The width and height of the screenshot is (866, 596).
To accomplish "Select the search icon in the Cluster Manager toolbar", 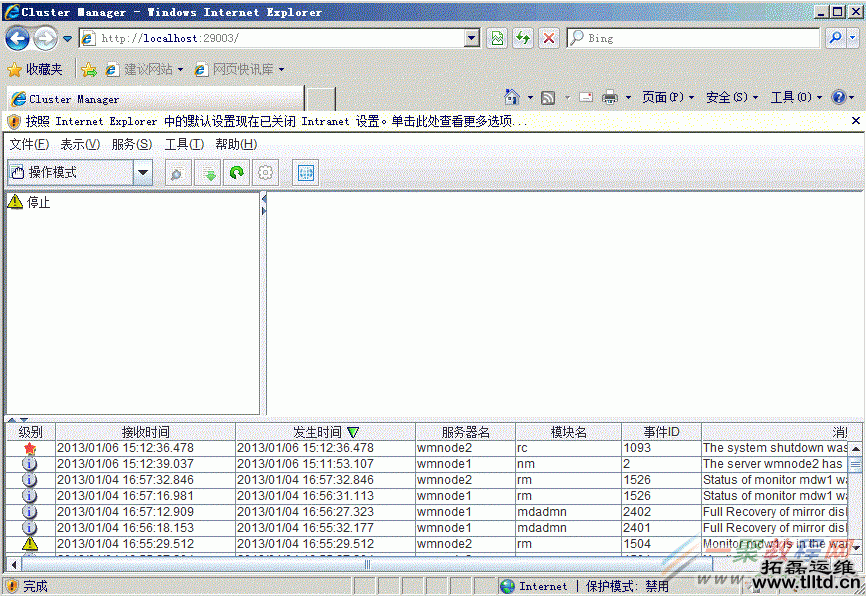I will pos(176,172).
